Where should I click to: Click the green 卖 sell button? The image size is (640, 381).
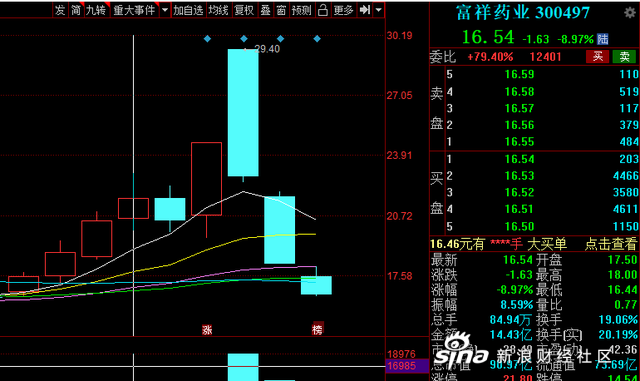[624, 57]
